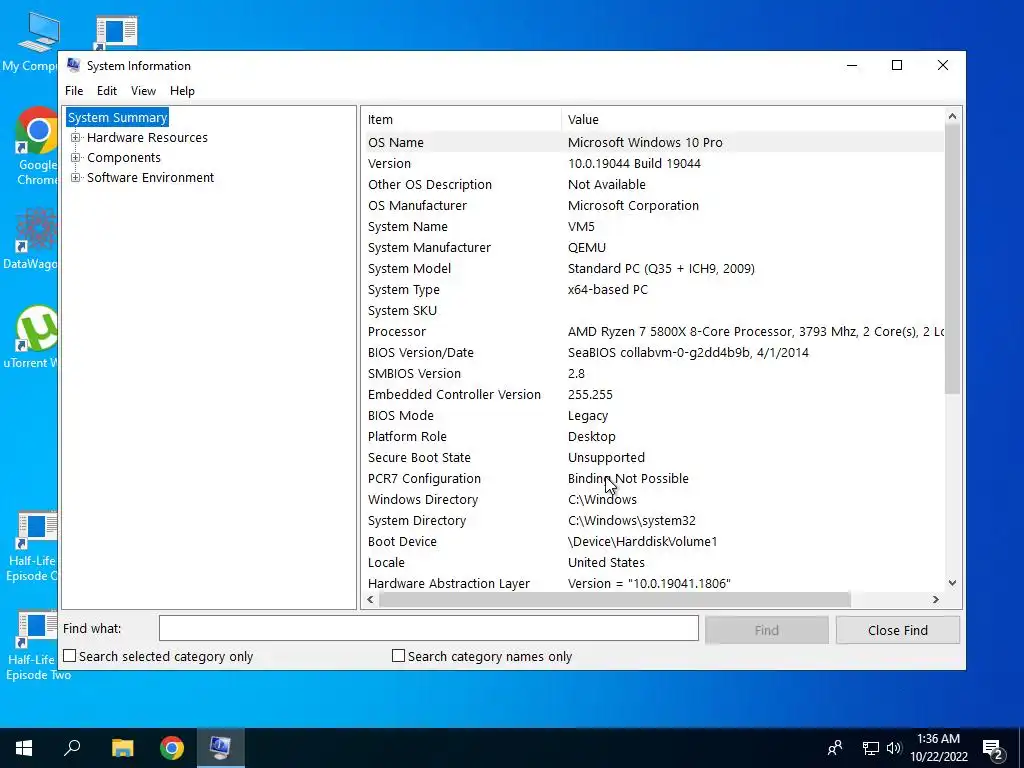
Task: Select the uTorrent desktop shortcut
Action: (33, 337)
